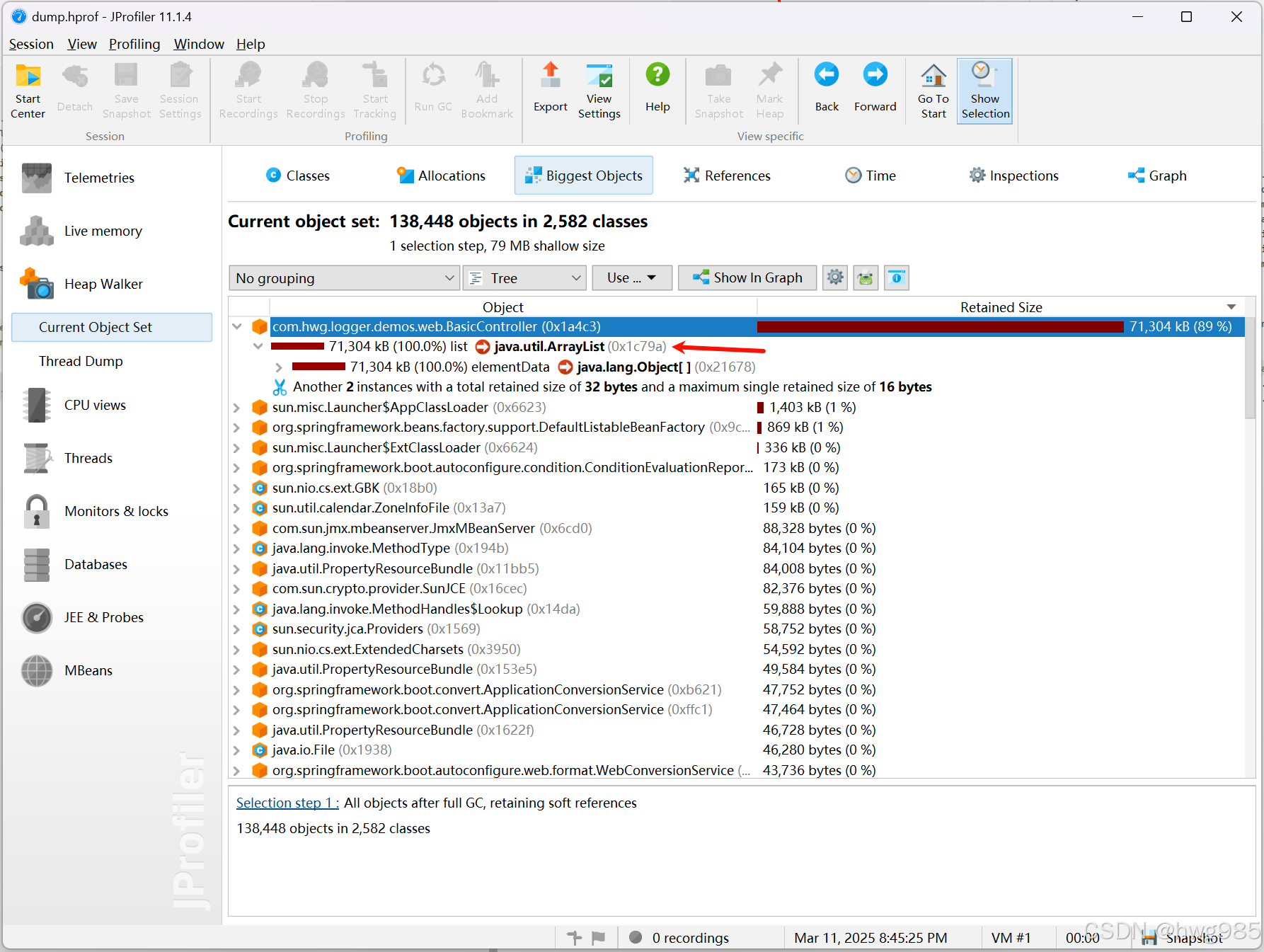This screenshot has height=952, width=1264.
Task: Switch to the Allocations view
Action: (x=442, y=176)
